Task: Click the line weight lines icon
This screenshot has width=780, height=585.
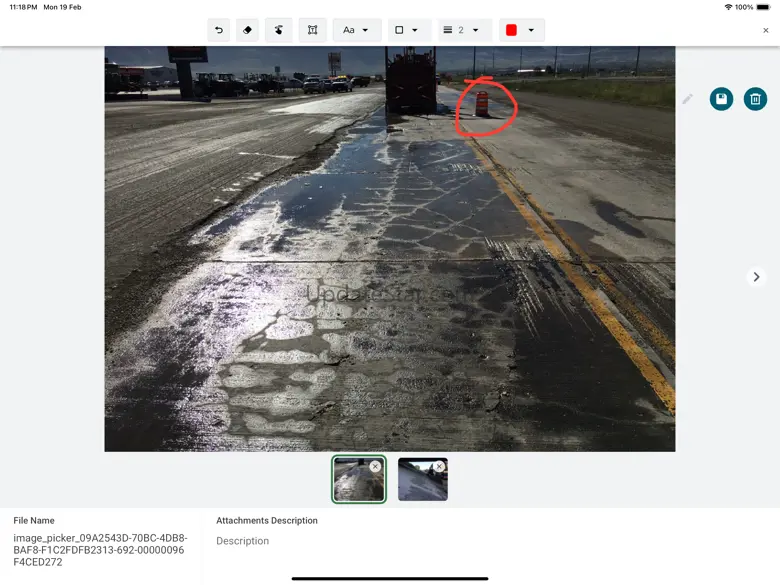Action: (448, 30)
